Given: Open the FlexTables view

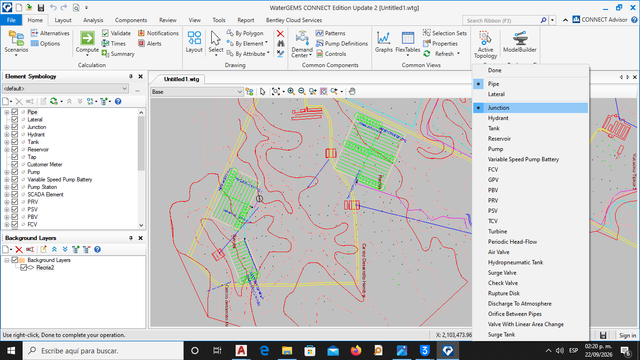Looking at the screenshot, I should (x=407, y=38).
